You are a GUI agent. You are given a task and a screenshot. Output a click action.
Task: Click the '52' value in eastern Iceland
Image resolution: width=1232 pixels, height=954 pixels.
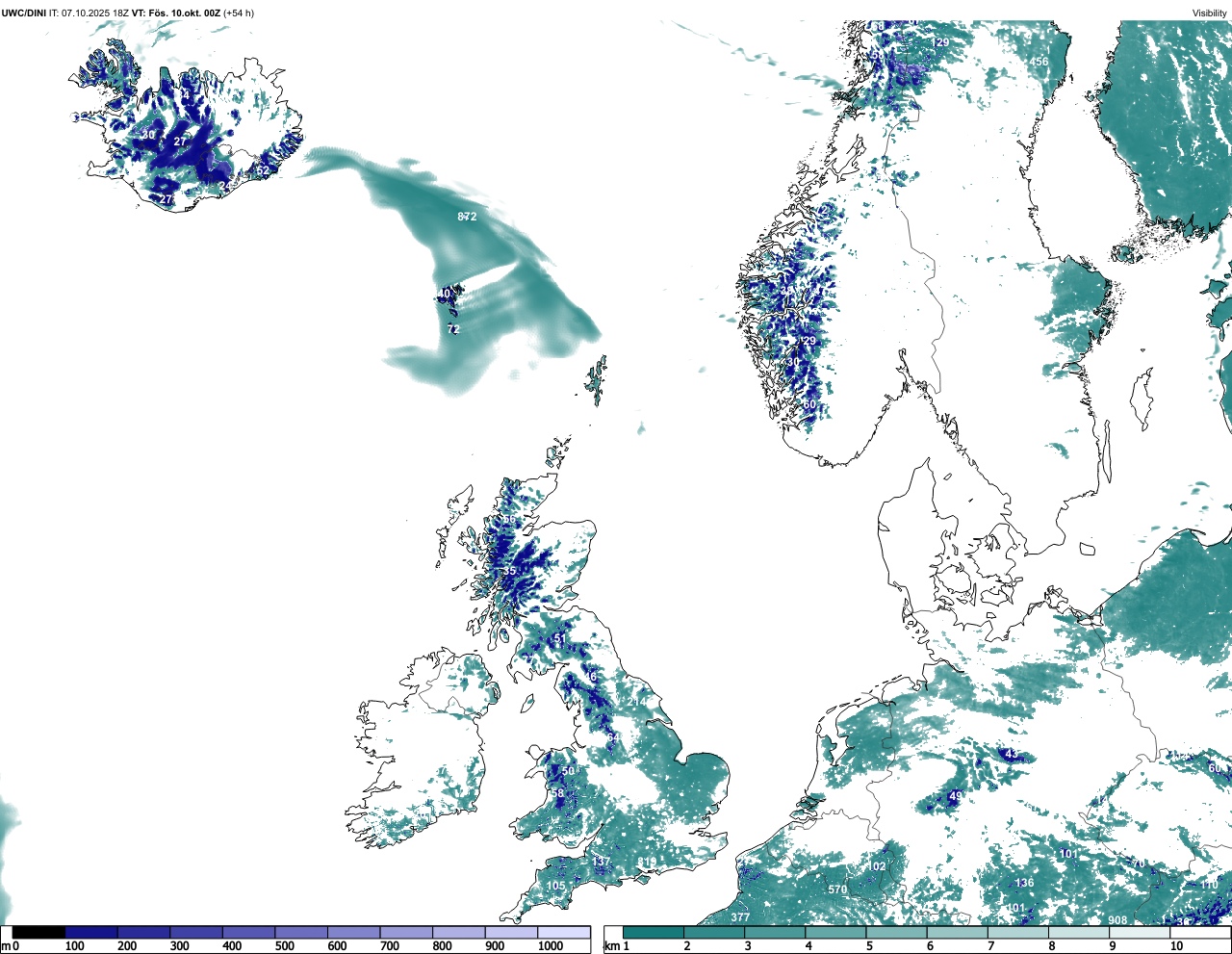(263, 170)
